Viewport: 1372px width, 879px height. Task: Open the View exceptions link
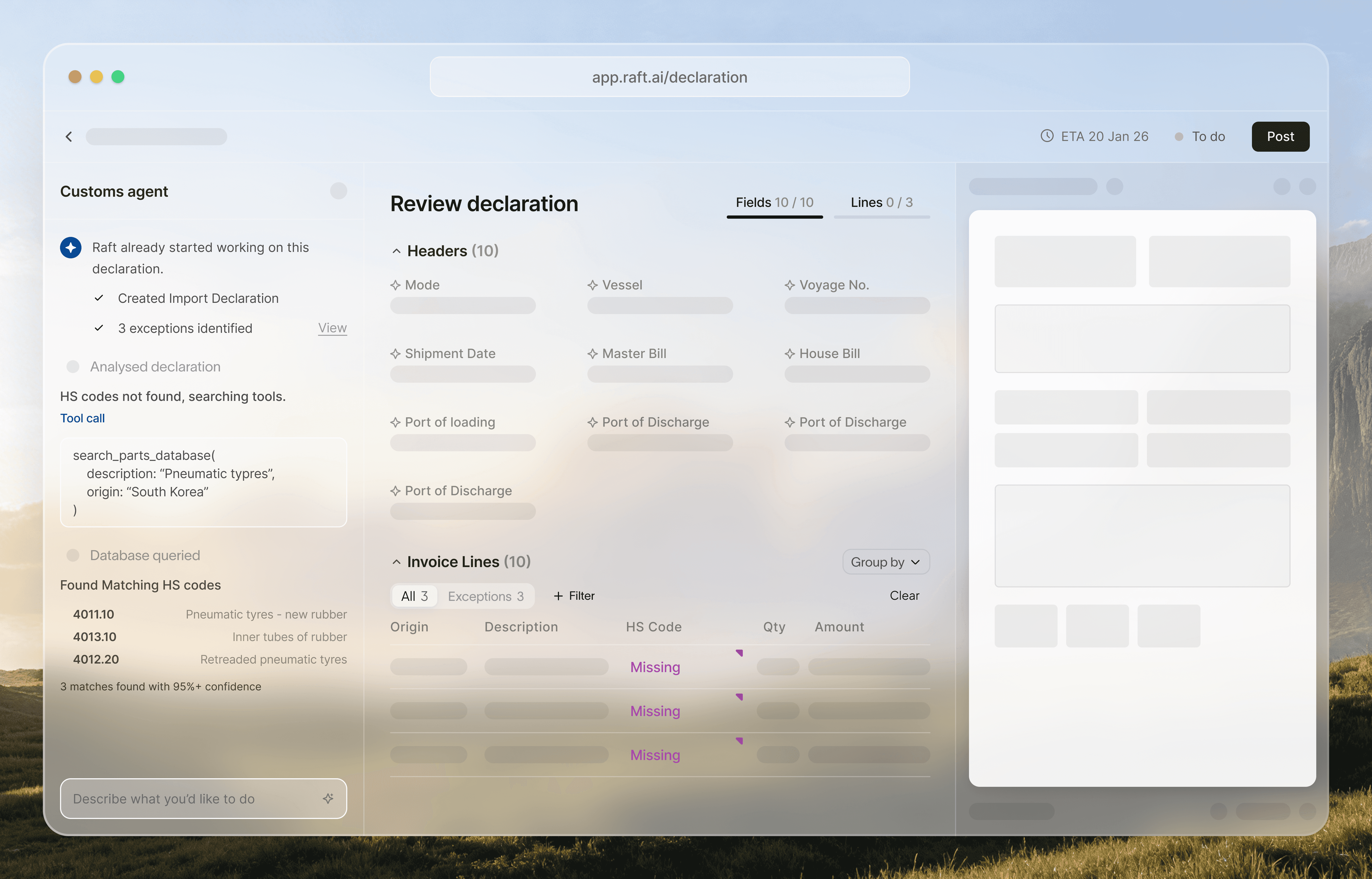[x=332, y=328]
